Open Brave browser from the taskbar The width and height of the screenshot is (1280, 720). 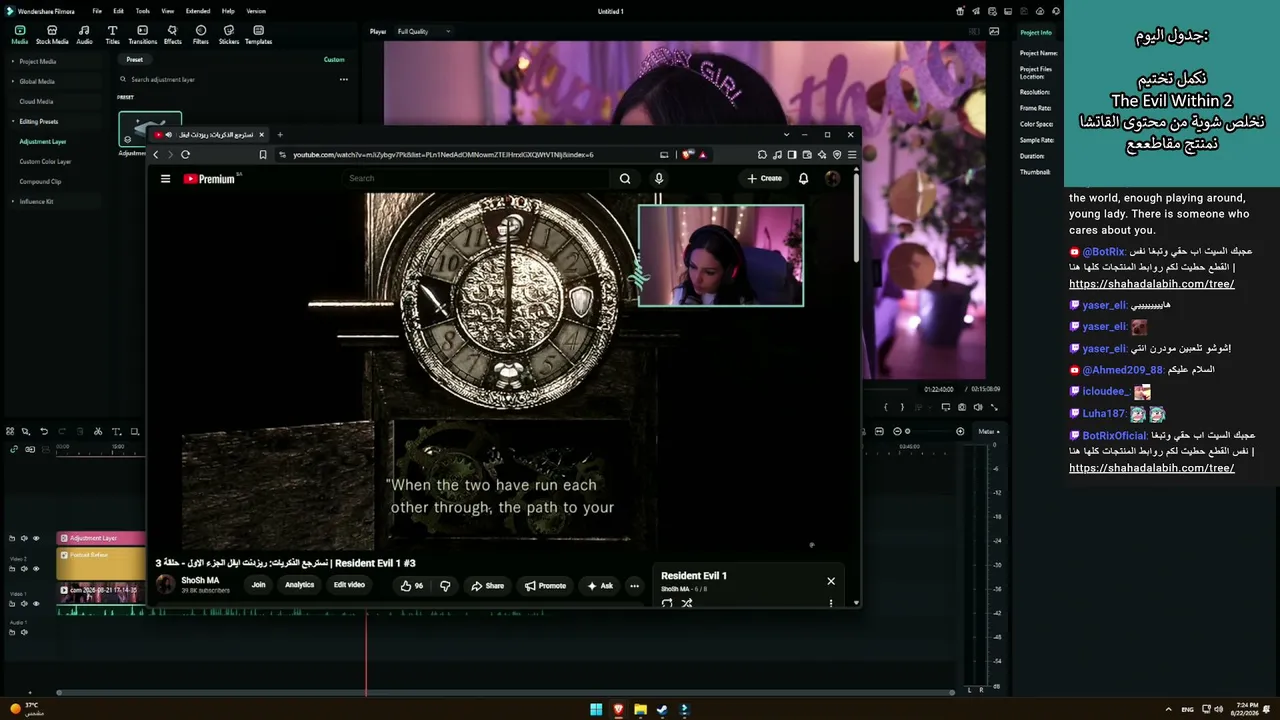[618, 710]
